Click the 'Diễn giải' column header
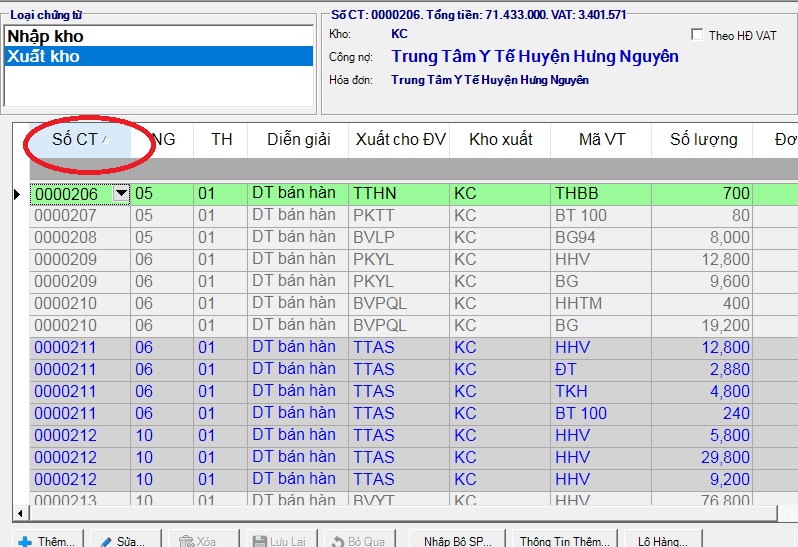 coord(298,139)
